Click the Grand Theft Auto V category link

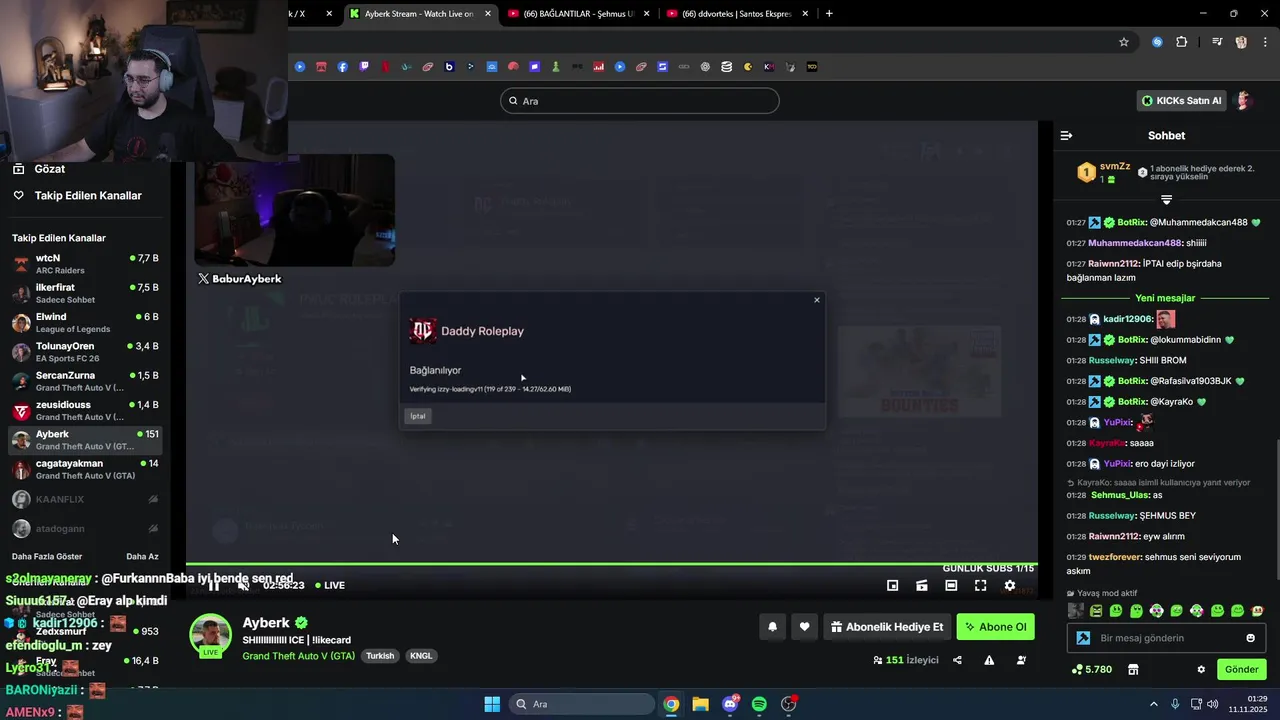click(298, 656)
